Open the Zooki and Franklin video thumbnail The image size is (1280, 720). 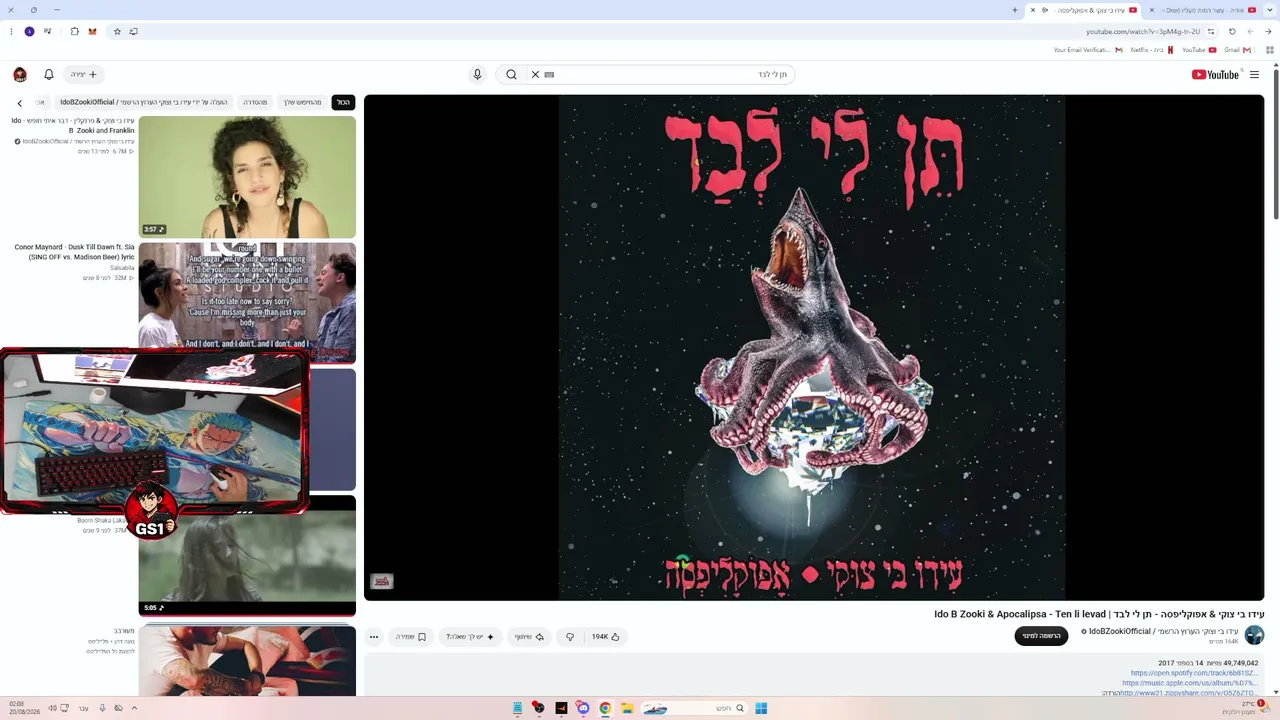click(247, 177)
